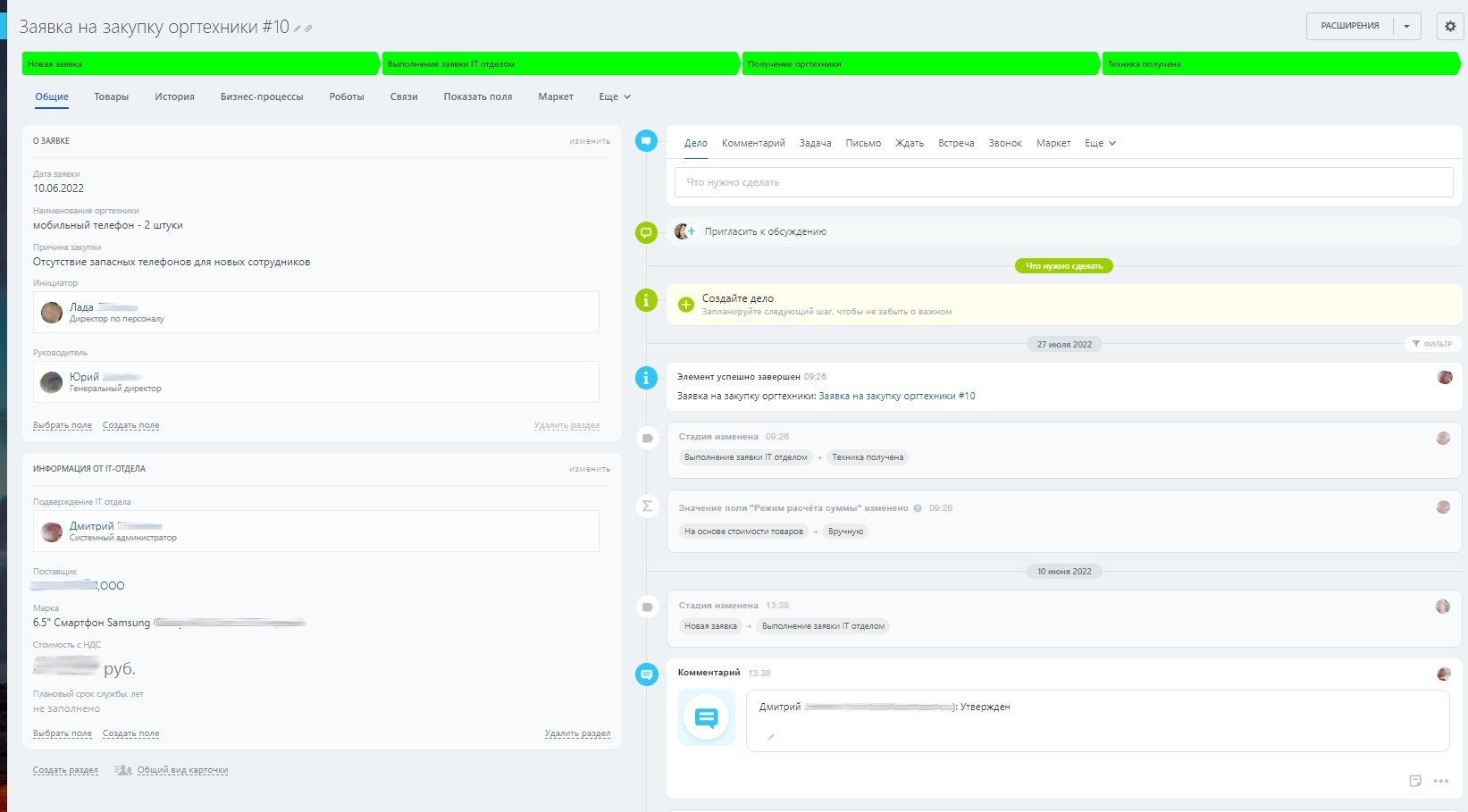Click the stage-change icon of the 13:38 entry
Screen dimensions: 1468x812
[647, 607]
